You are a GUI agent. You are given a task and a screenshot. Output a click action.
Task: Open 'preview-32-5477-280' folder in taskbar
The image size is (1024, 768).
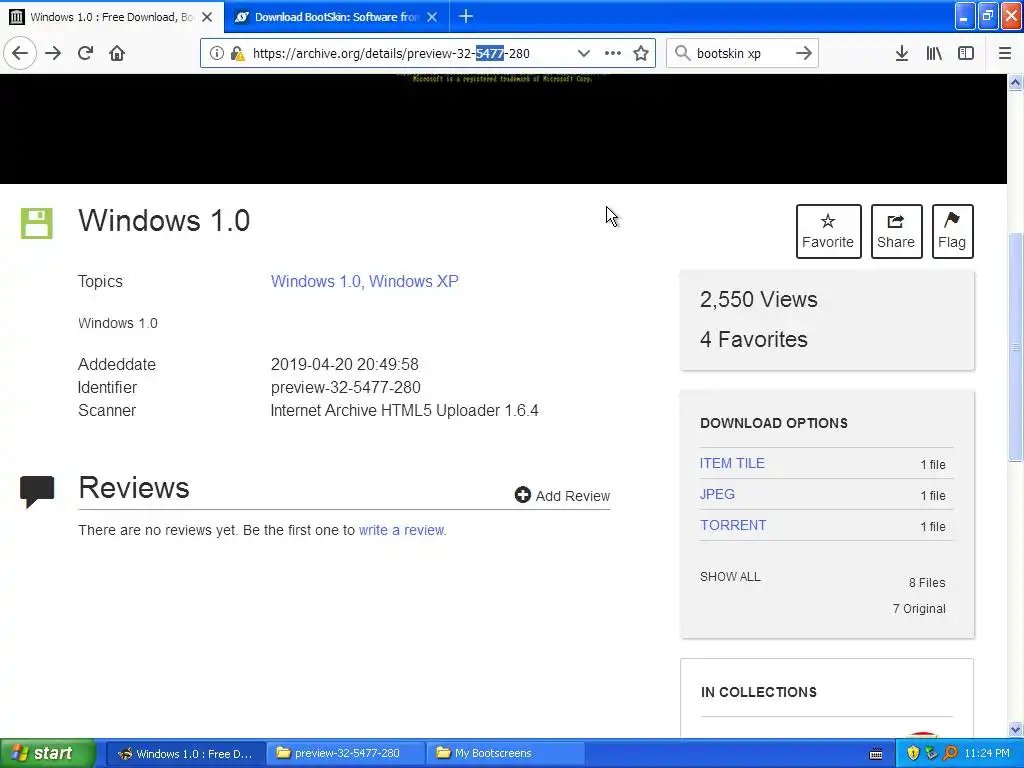pos(346,753)
